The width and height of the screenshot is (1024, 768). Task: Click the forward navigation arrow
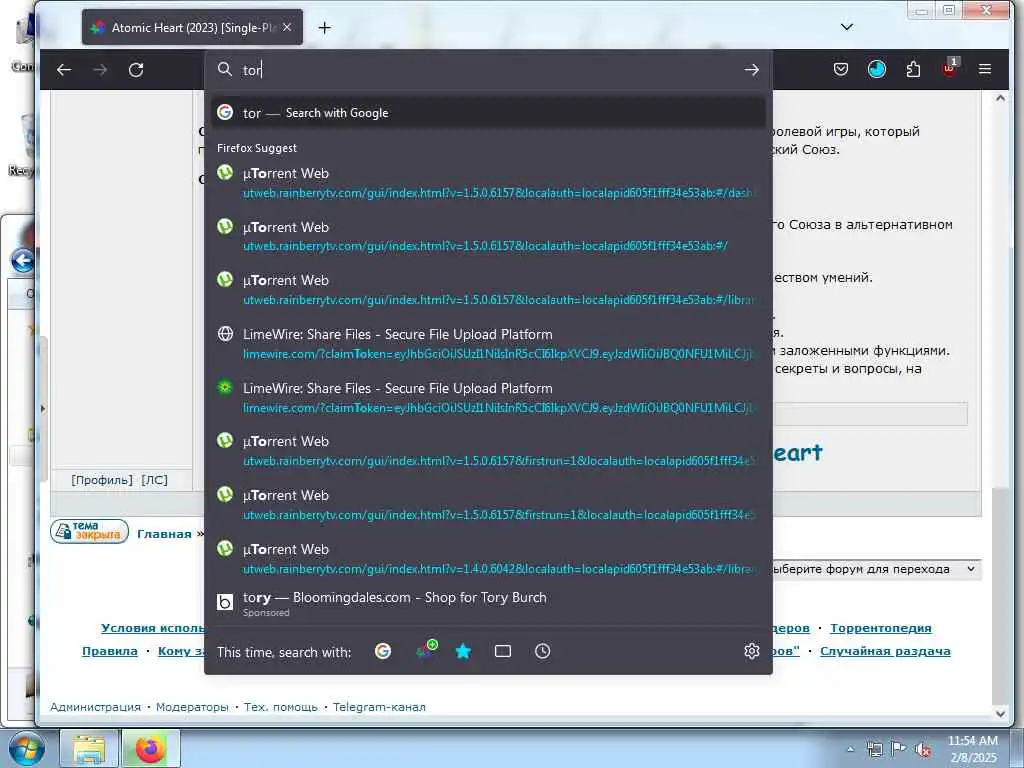100,70
